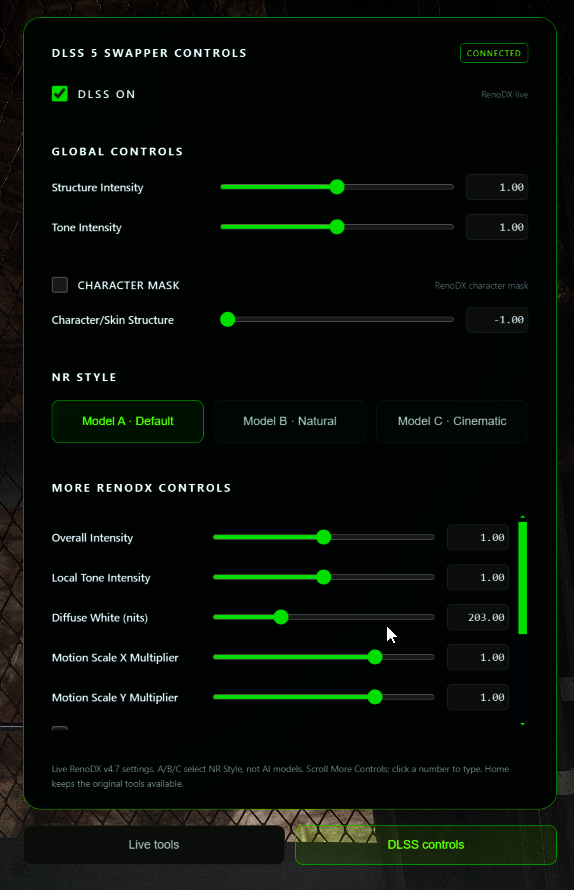Image resolution: width=574 pixels, height=890 pixels.
Task: Click the Overall Intensity slider handle
Action: (324, 537)
